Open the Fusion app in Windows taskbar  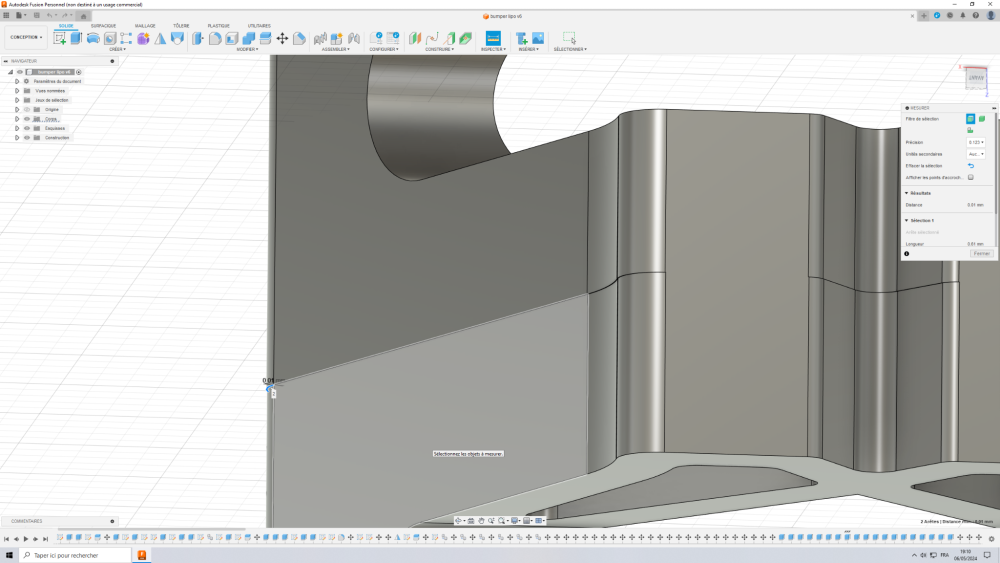click(x=142, y=555)
